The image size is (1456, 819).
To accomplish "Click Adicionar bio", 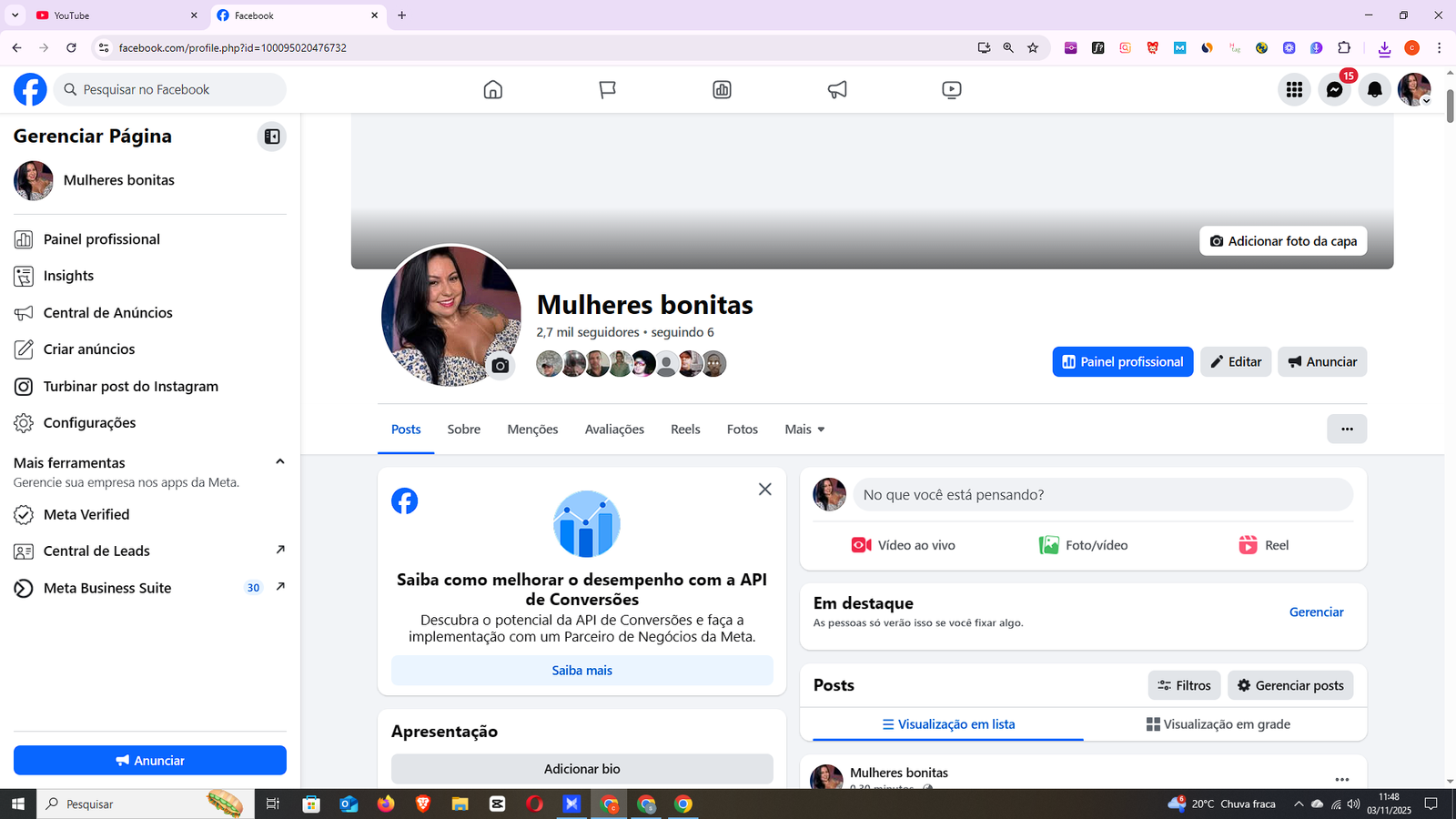I will tap(582, 769).
